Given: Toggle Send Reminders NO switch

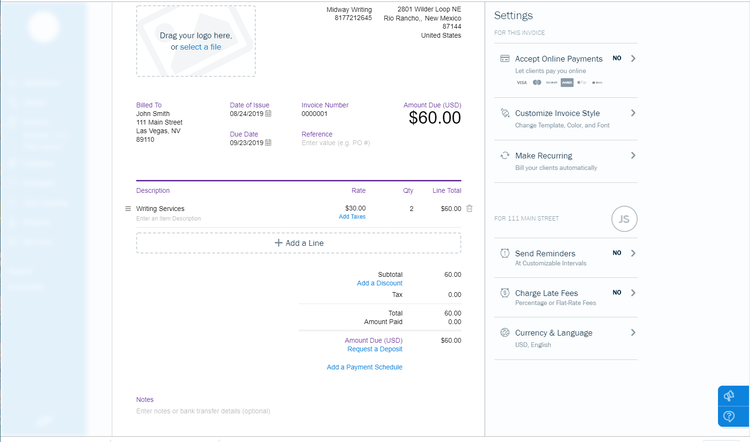Looking at the screenshot, I should tap(617, 253).
